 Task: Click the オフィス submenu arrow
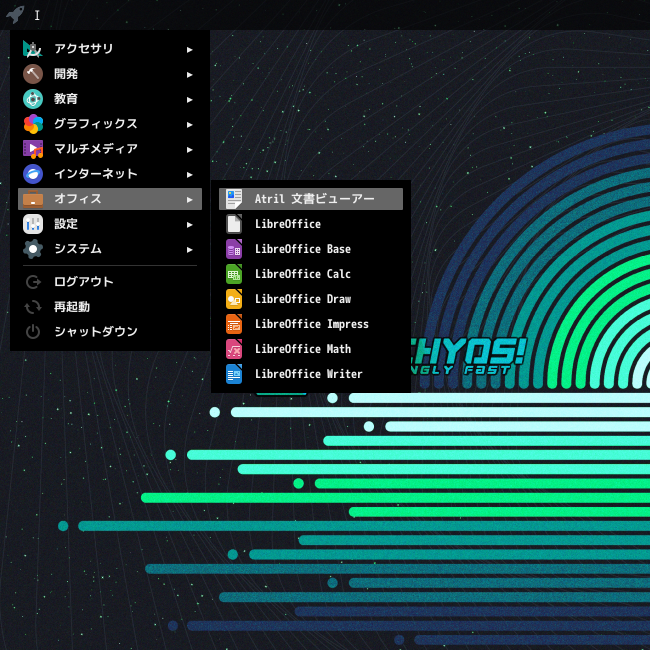point(189,199)
